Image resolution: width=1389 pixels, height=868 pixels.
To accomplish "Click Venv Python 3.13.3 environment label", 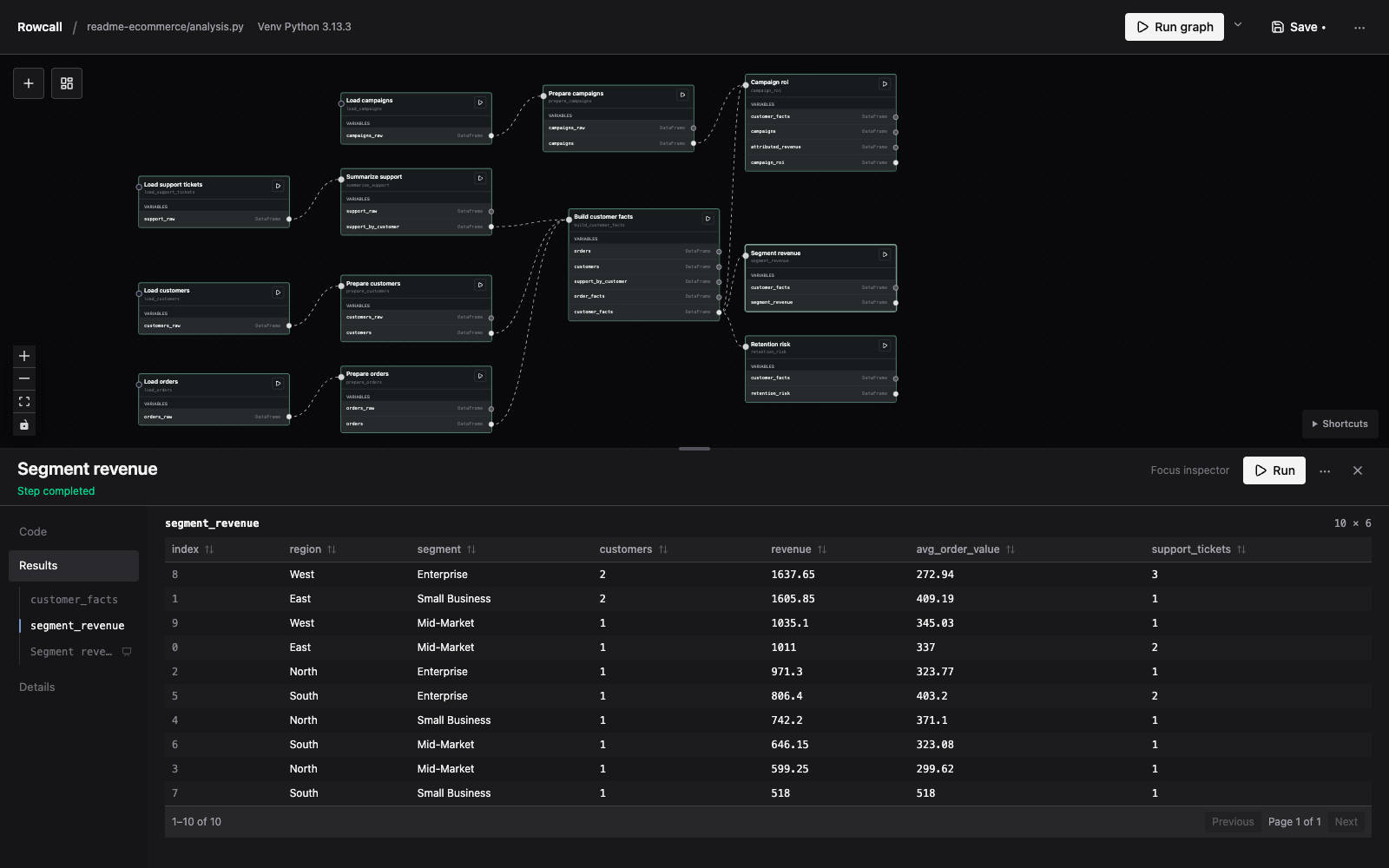I will click(304, 27).
